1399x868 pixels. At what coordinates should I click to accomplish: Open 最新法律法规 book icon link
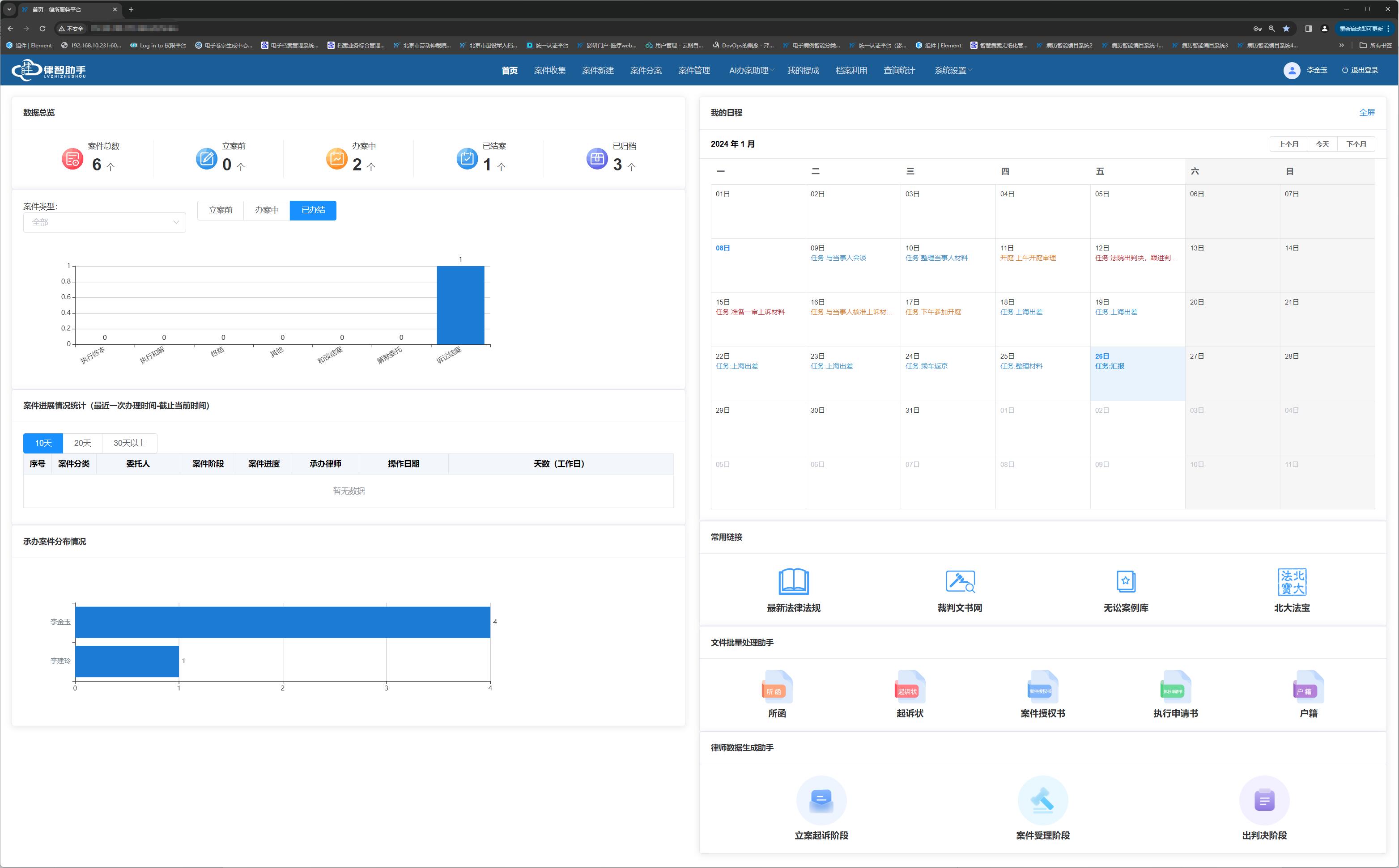(x=794, y=581)
